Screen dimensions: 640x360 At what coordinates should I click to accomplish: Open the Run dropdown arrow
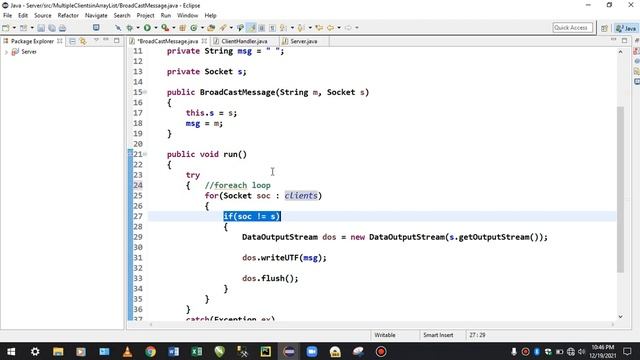pyautogui.click(x=156, y=28)
